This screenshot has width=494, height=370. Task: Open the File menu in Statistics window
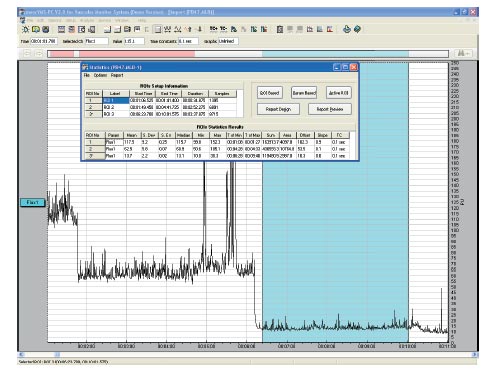coord(87,75)
